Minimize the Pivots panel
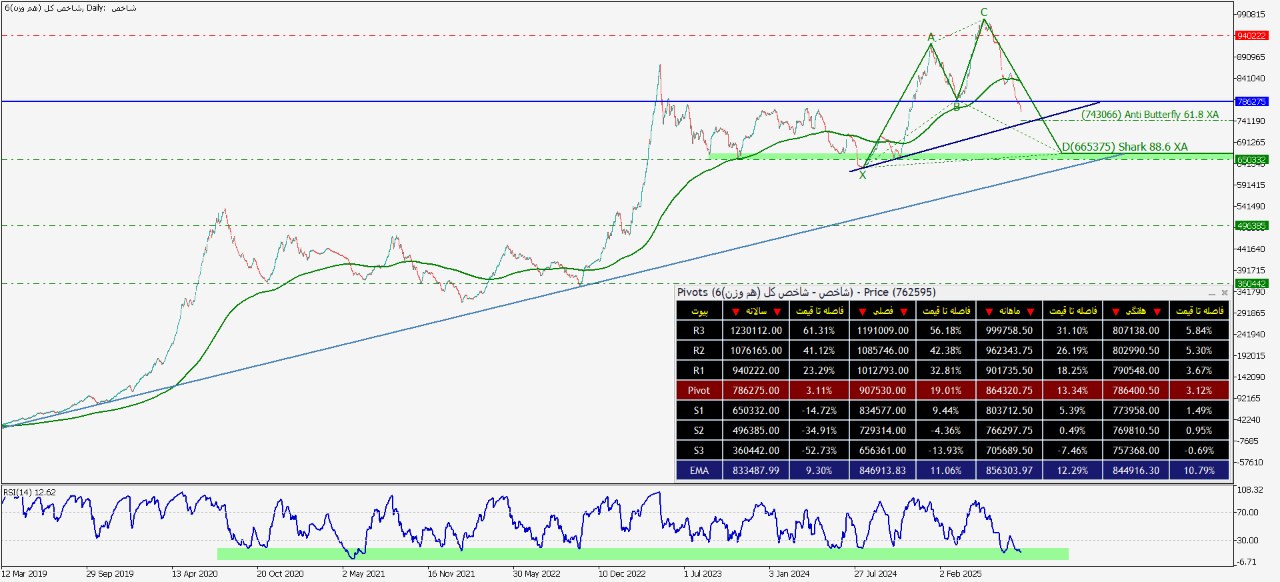The width and height of the screenshot is (1280, 582). (x=1211, y=293)
